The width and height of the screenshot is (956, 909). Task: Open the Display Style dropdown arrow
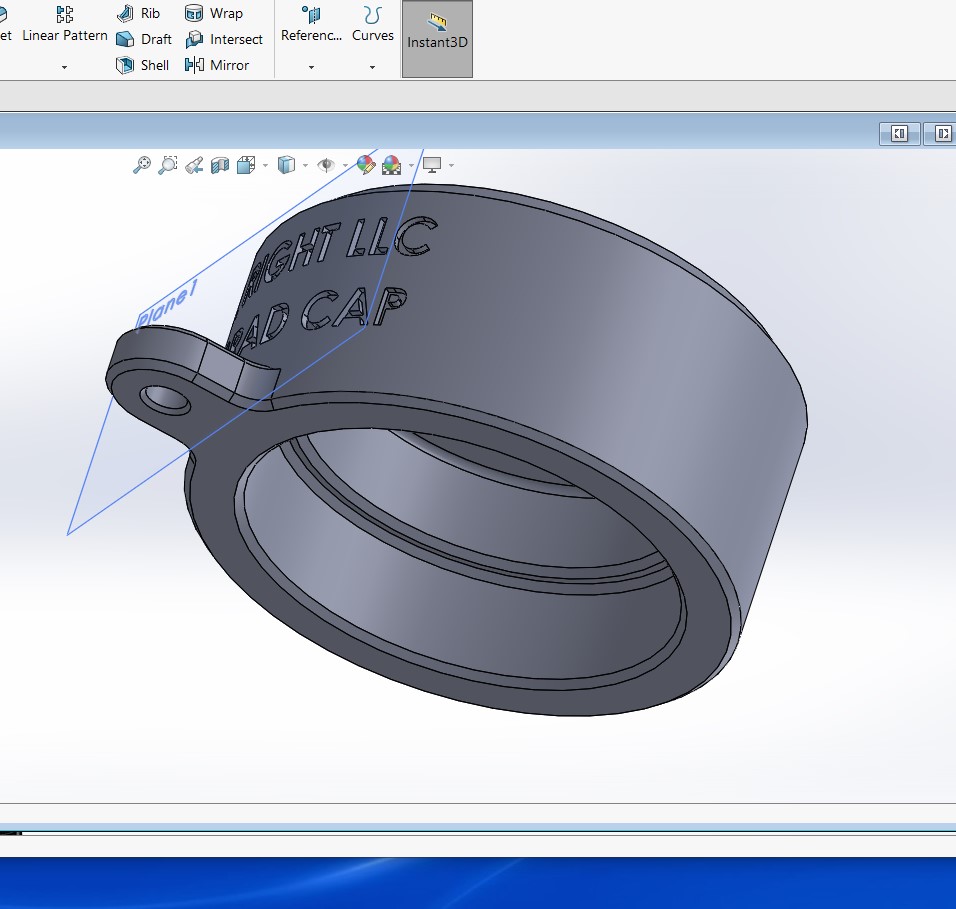[306, 165]
